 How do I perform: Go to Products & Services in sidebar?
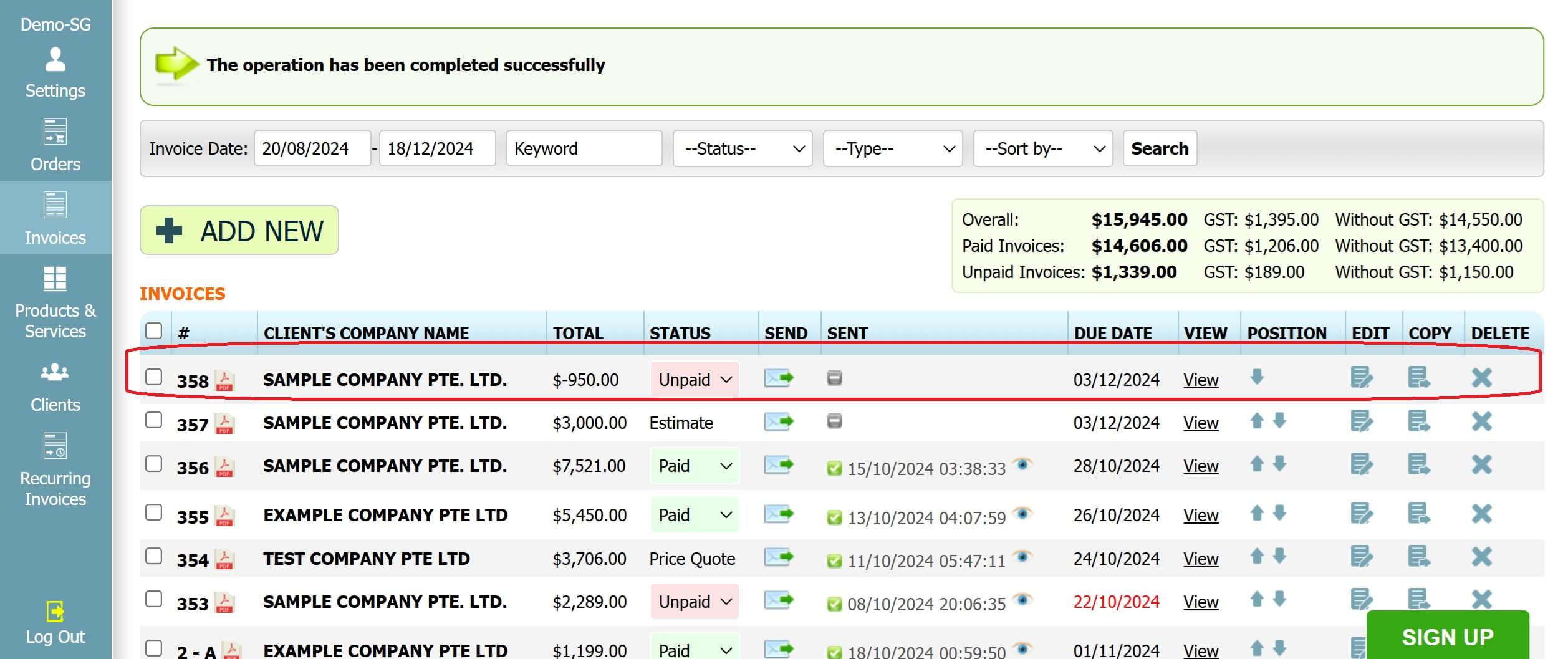tap(55, 303)
